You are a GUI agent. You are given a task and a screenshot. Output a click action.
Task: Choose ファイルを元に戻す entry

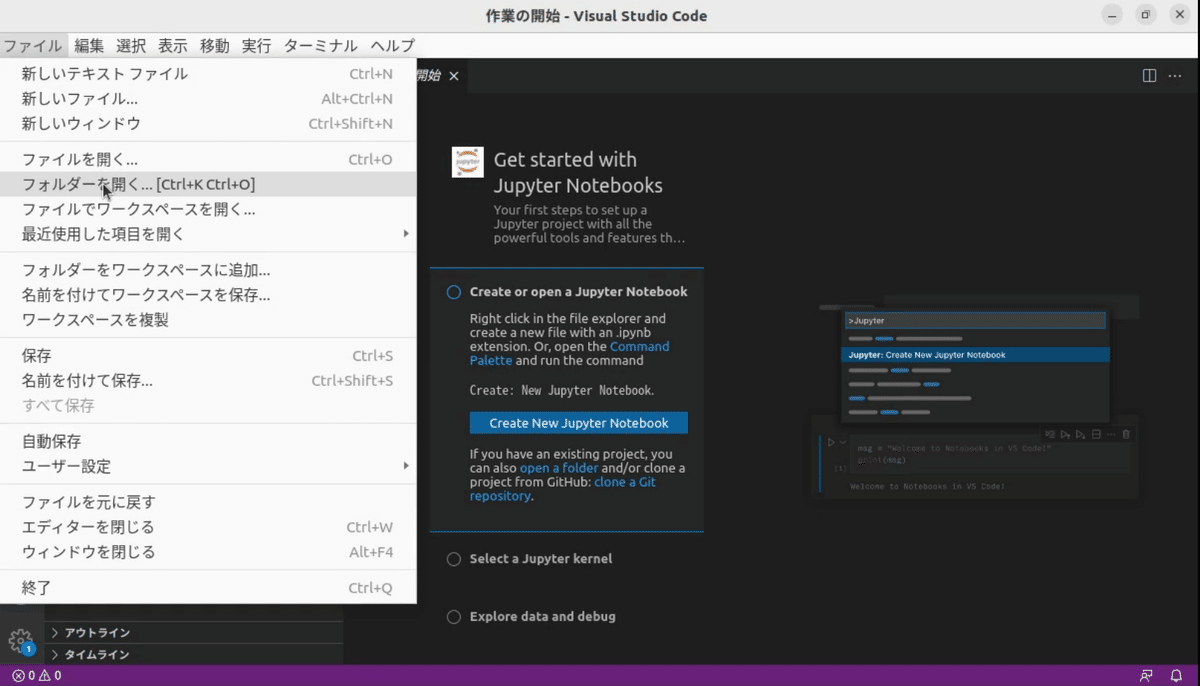click(x=208, y=502)
